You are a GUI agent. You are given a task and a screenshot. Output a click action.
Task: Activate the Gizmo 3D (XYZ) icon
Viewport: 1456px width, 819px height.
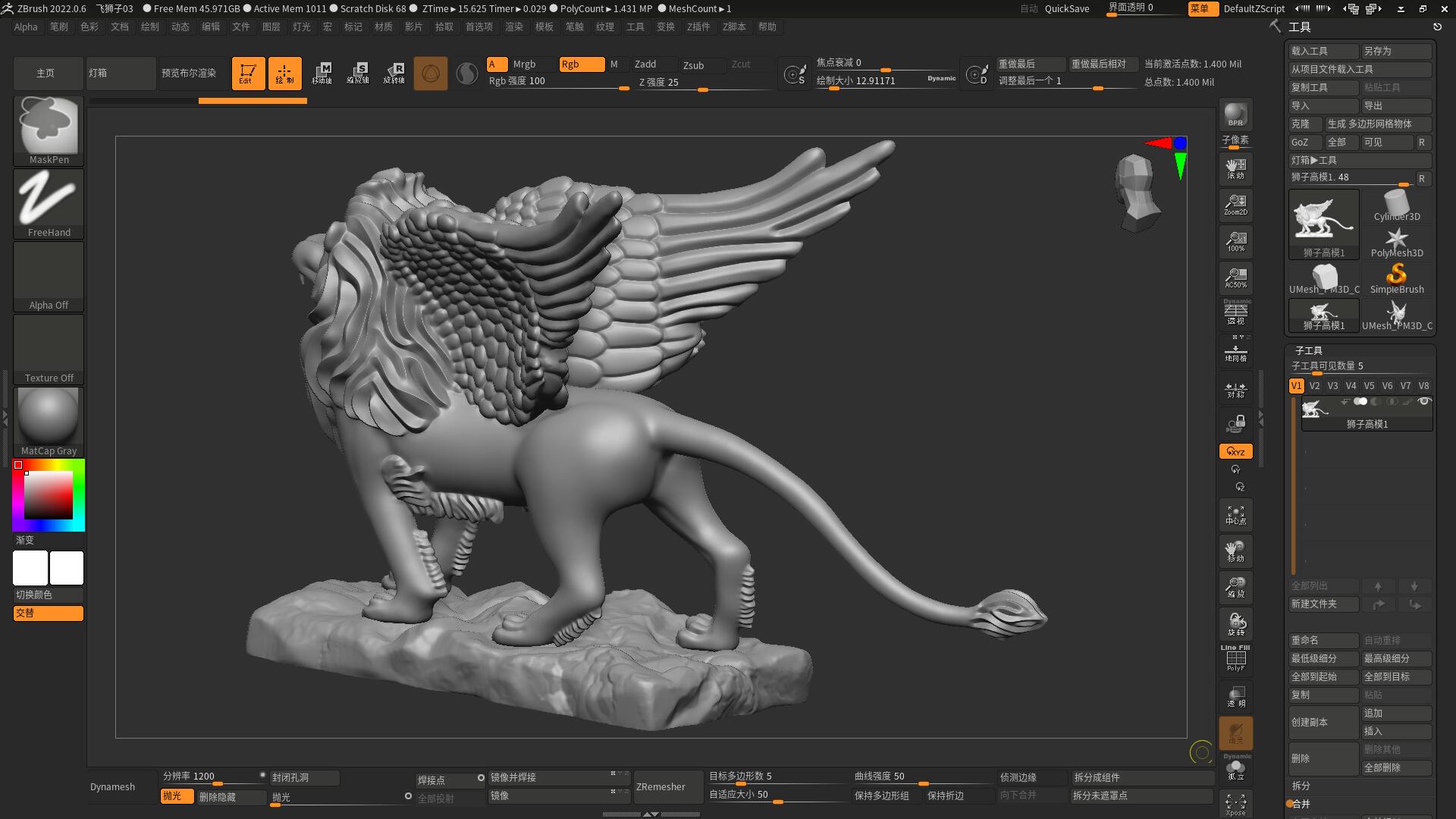click(x=1235, y=450)
